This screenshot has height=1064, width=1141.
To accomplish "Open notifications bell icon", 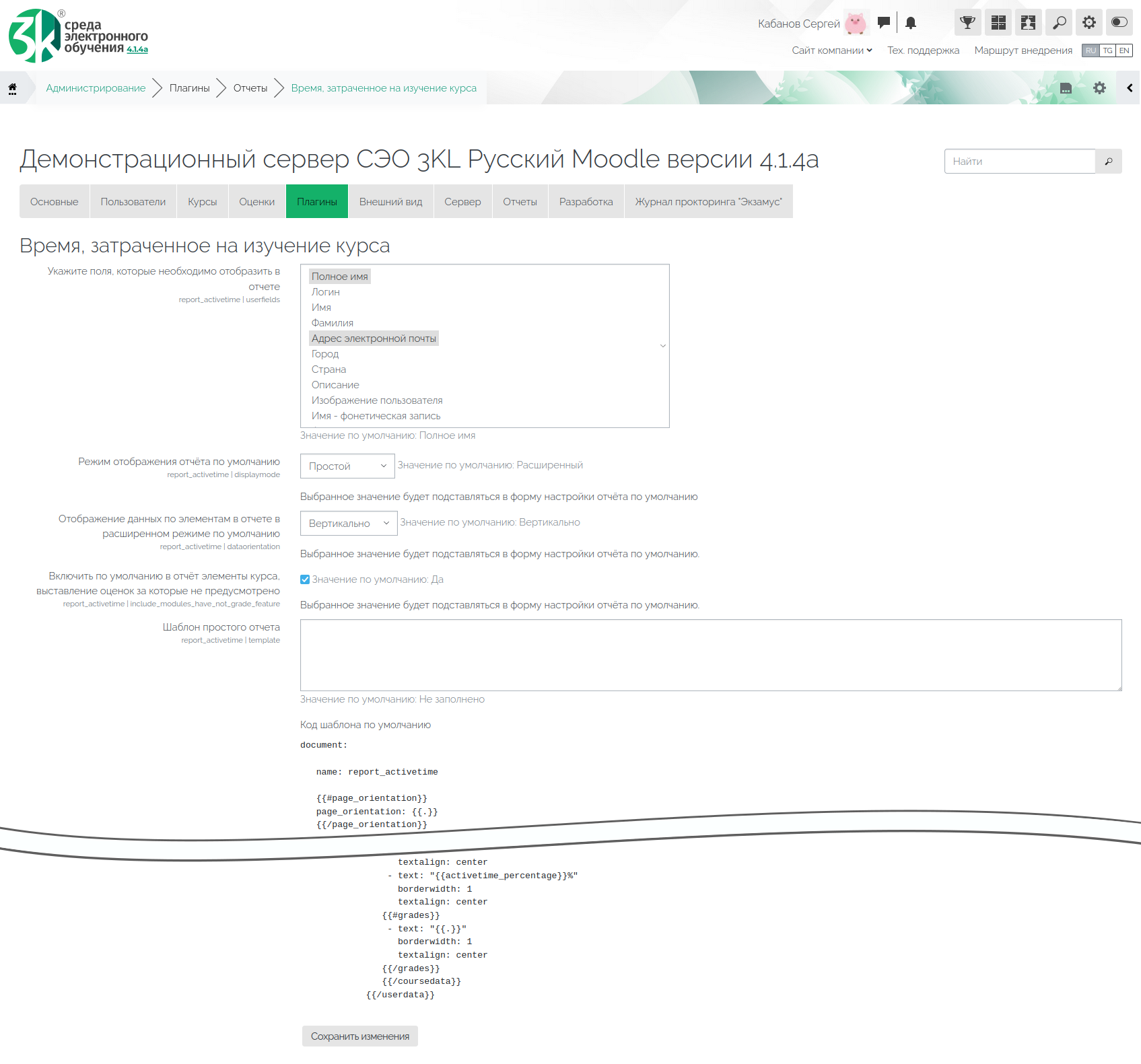I will [x=911, y=23].
